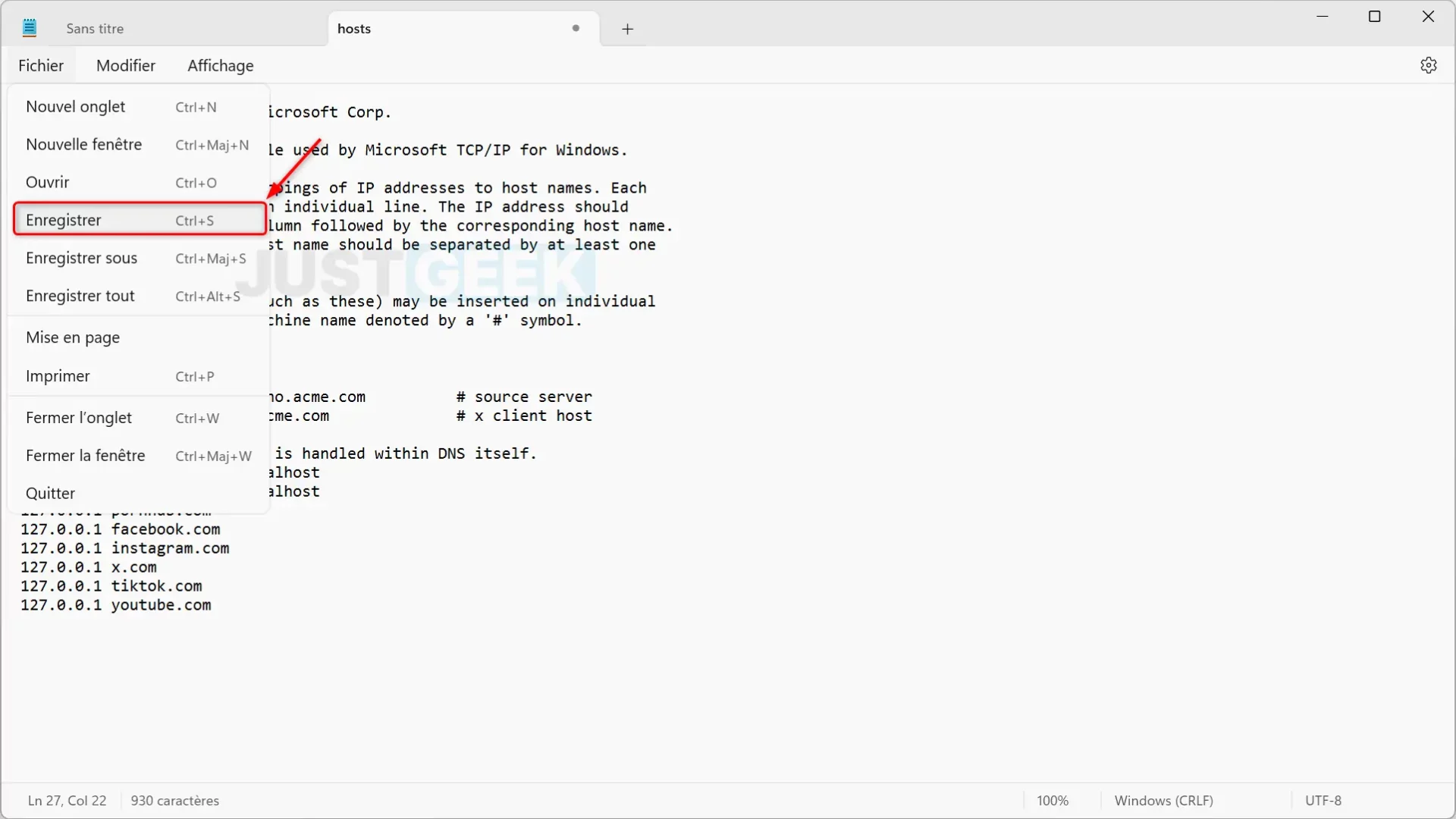Viewport: 1456px width, 819px height.
Task: Open the Fichier menu
Action: point(41,65)
